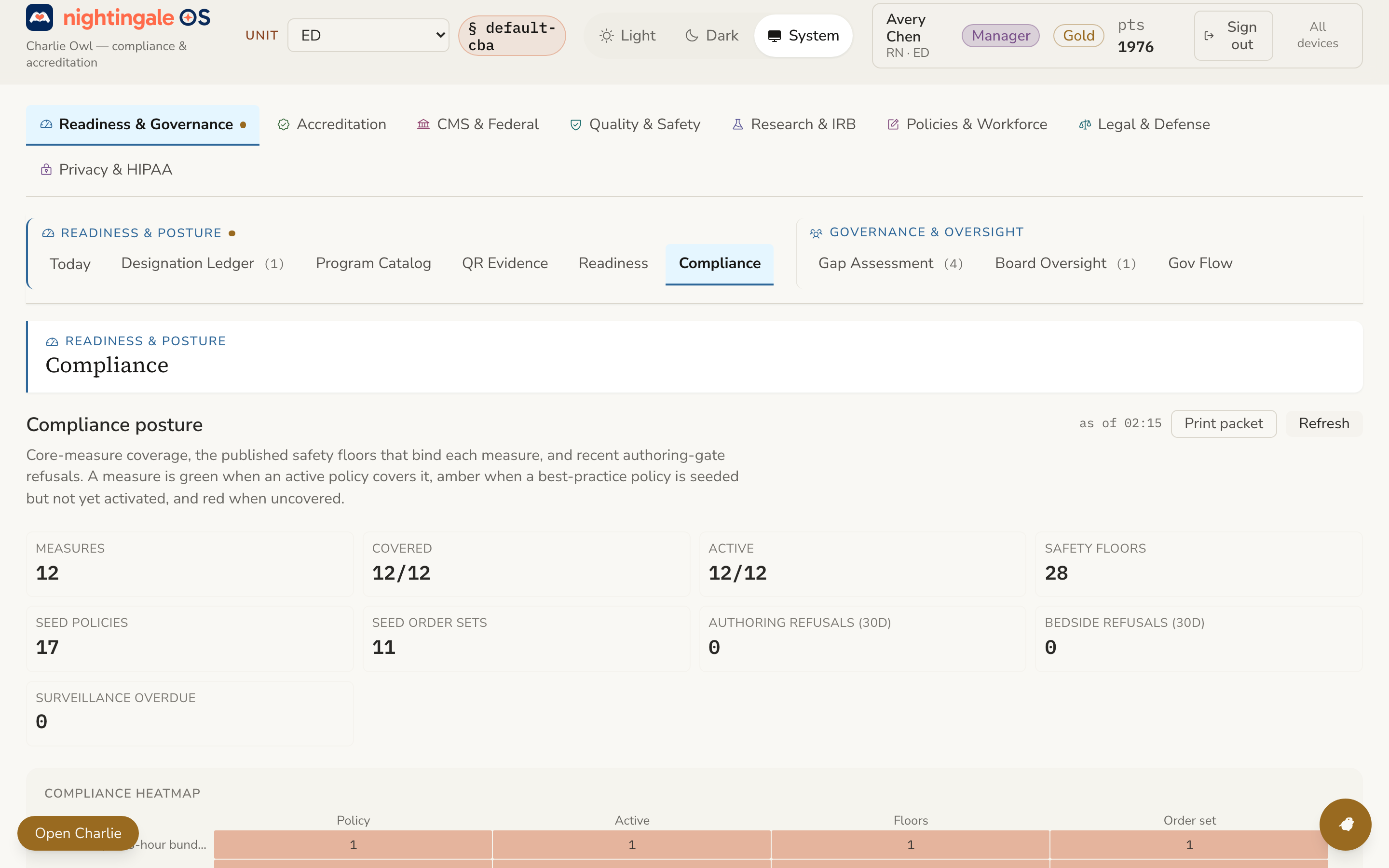
Task: Click the Refresh button
Action: (x=1323, y=424)
